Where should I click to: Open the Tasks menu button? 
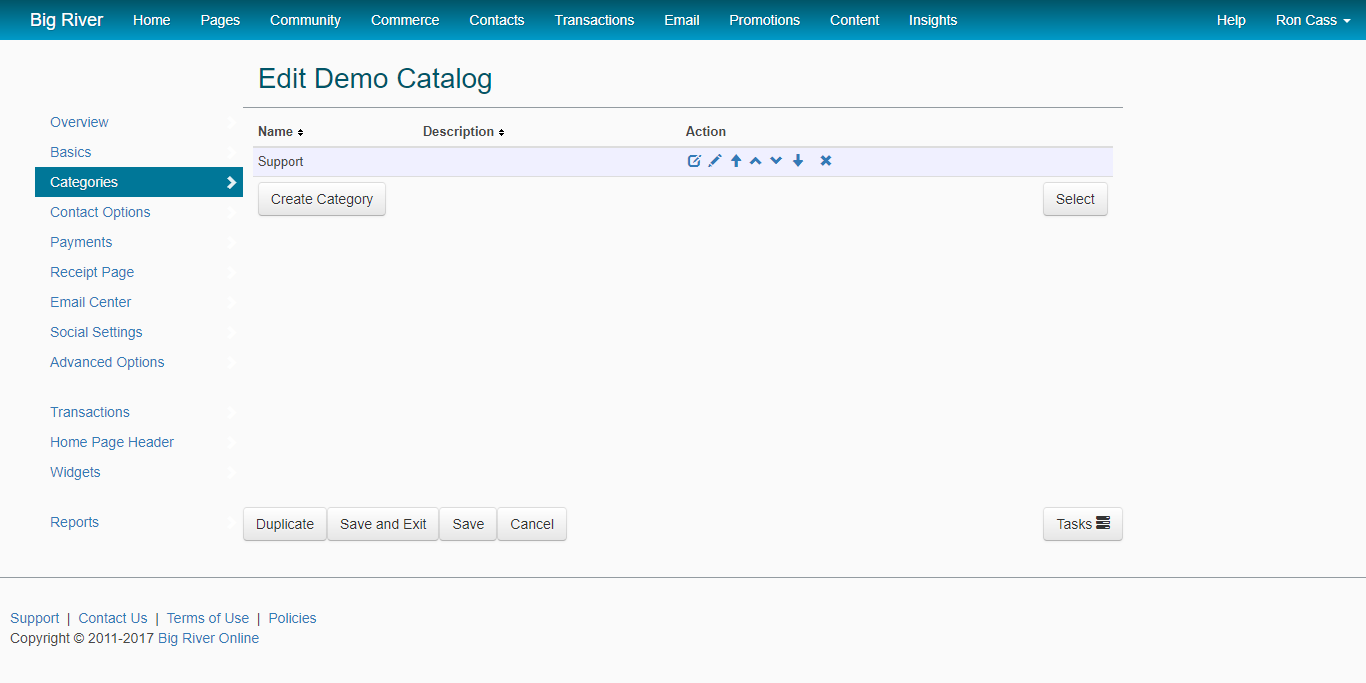point(1083,524)
